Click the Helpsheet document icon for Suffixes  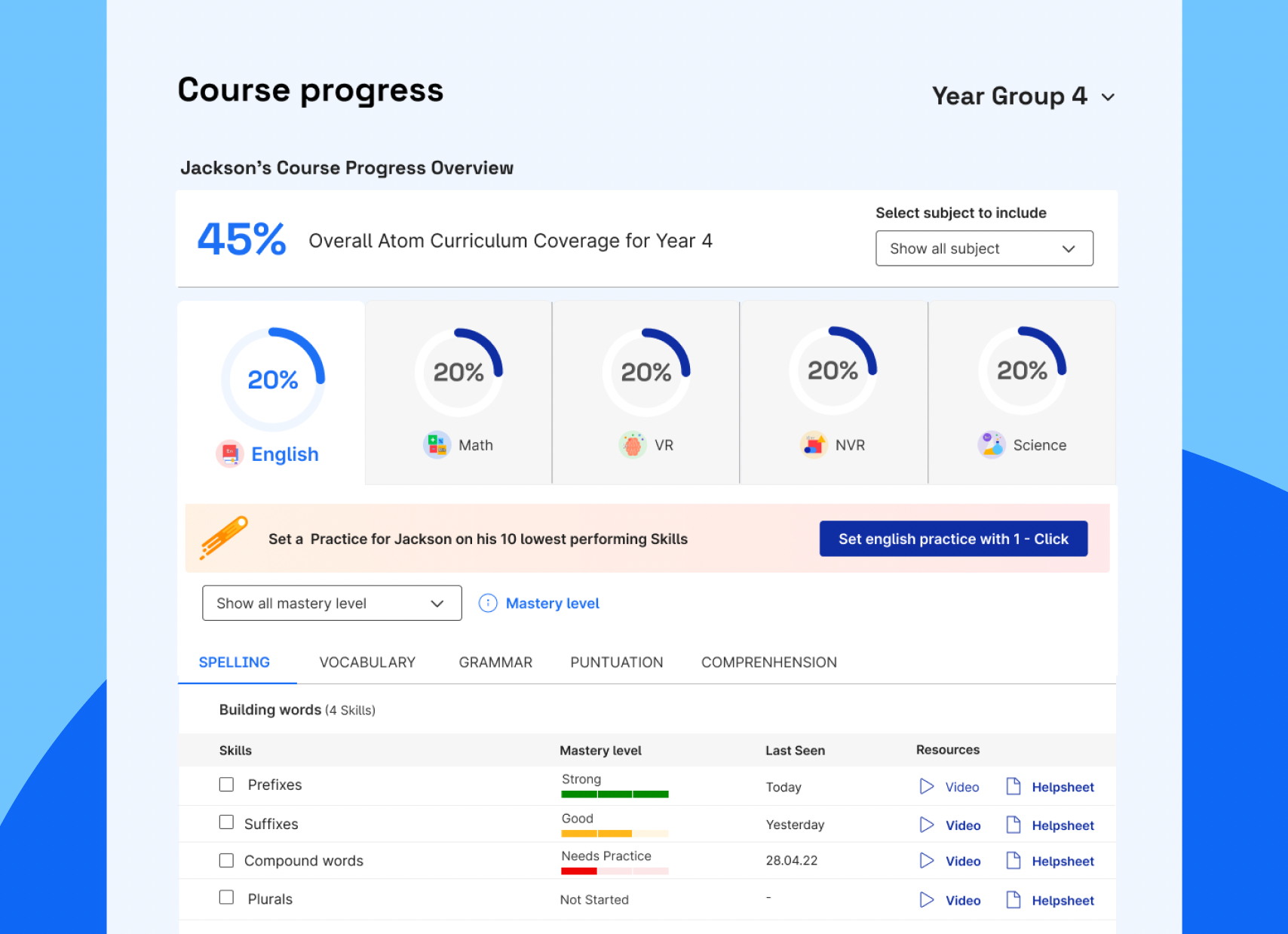coord(1013,825)
